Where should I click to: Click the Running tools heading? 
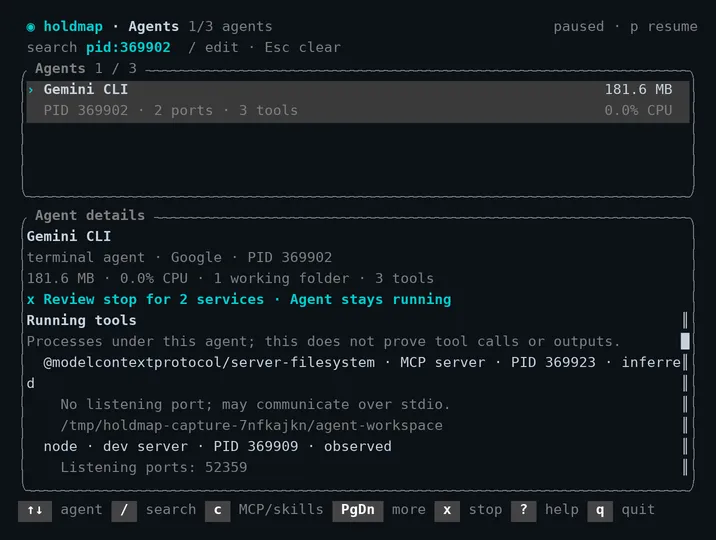[x=81, y=320]
